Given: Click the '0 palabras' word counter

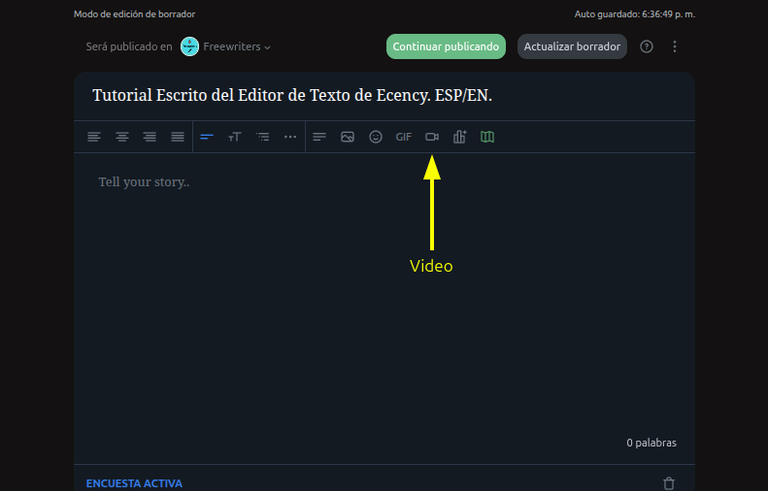Looking at the screenshot, I should point(651,443).
